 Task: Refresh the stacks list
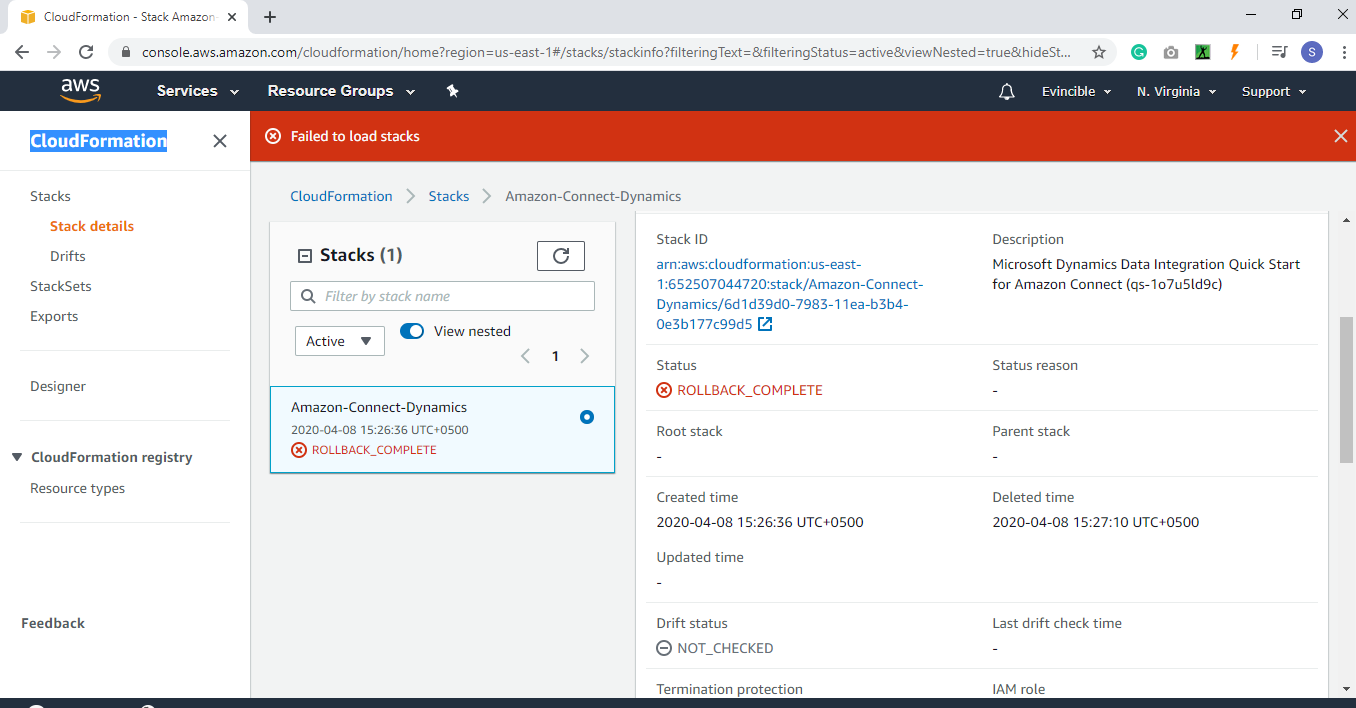560,255
